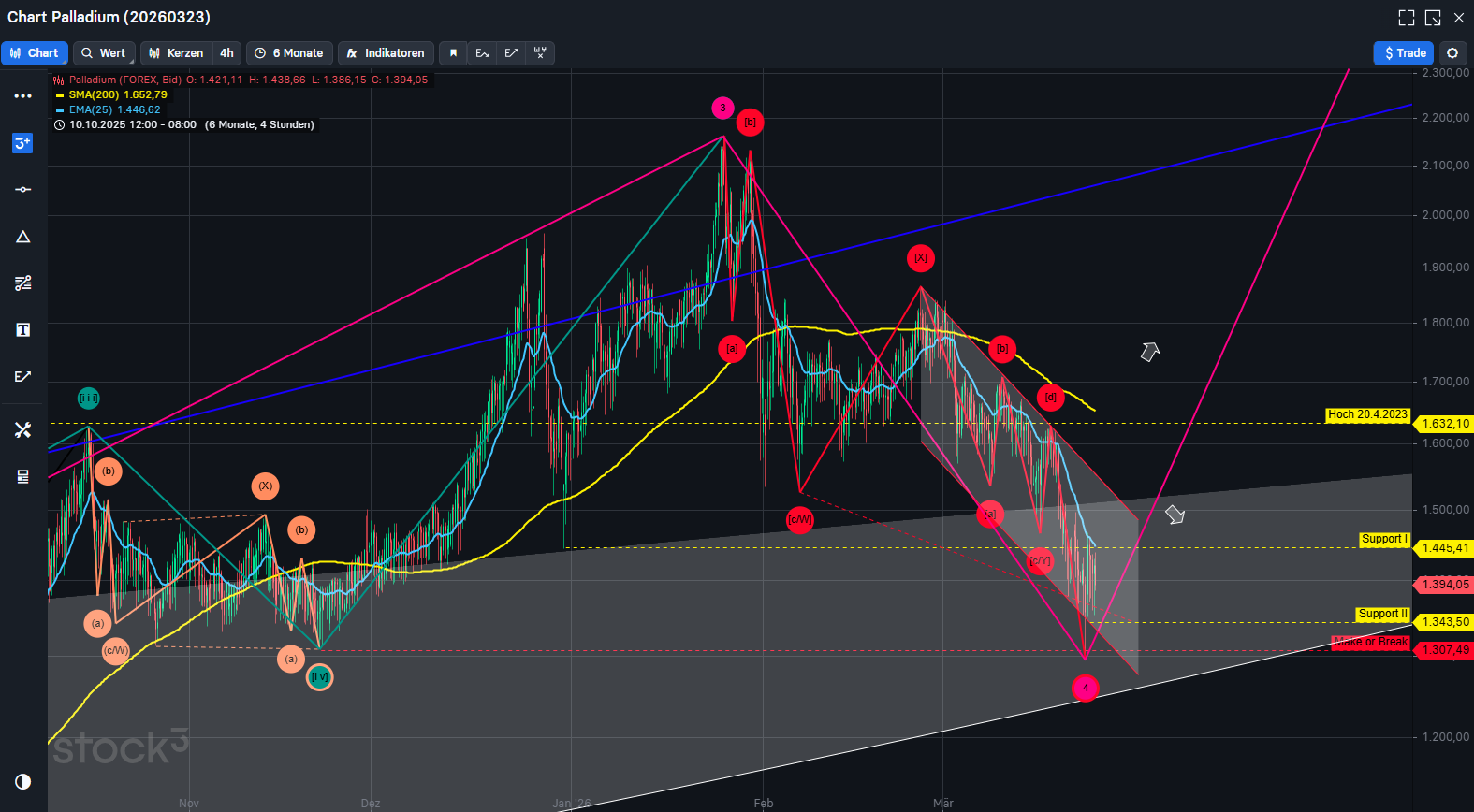Image resolution: width=1474 pixels, height=812 pixels.
Task: Click the fullscreen icon at top right
Action: [1406, 18]
